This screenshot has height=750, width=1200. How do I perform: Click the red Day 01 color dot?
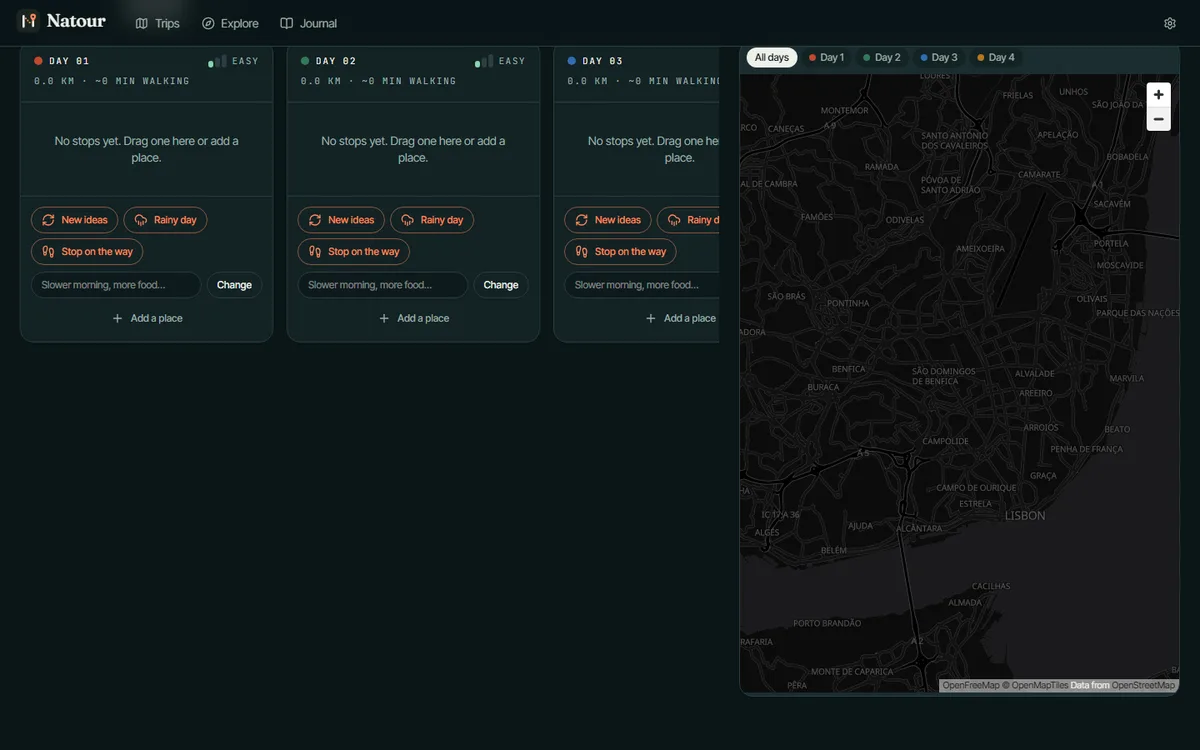(x=38, y=61)
